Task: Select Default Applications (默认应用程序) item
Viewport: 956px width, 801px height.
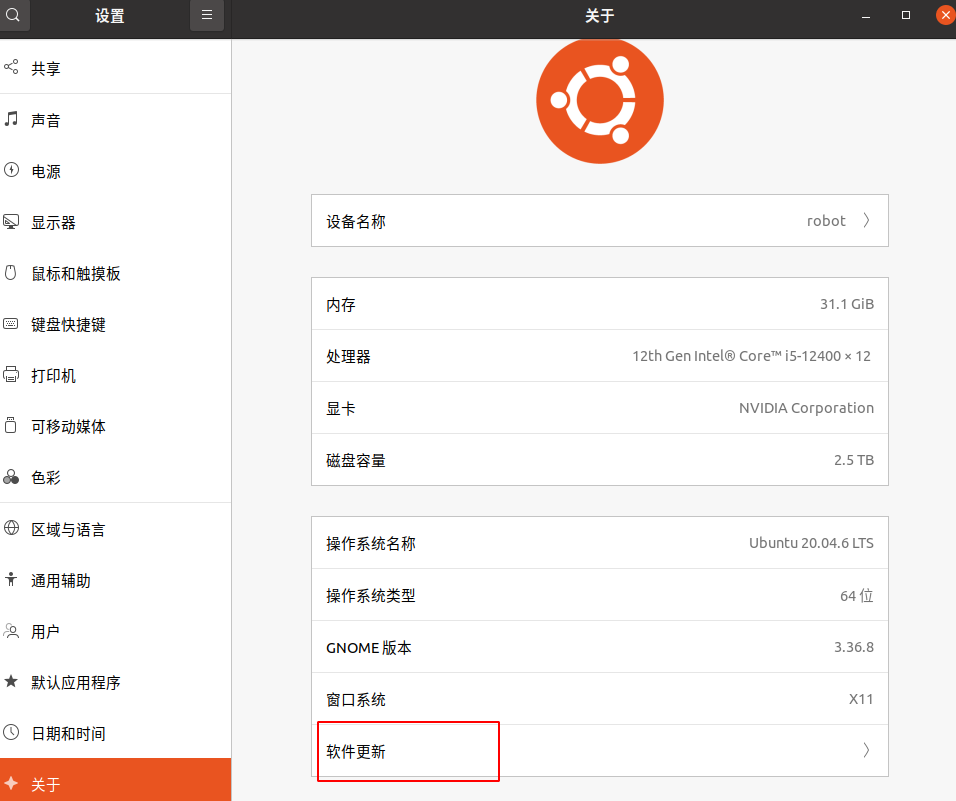Action: pos(75,683)
